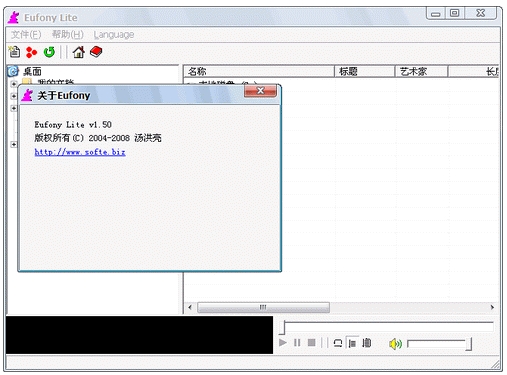This screenshot has width=507, height=375.
Task: Open the http://www.softe.biz link
Action: tap(80, 152)
